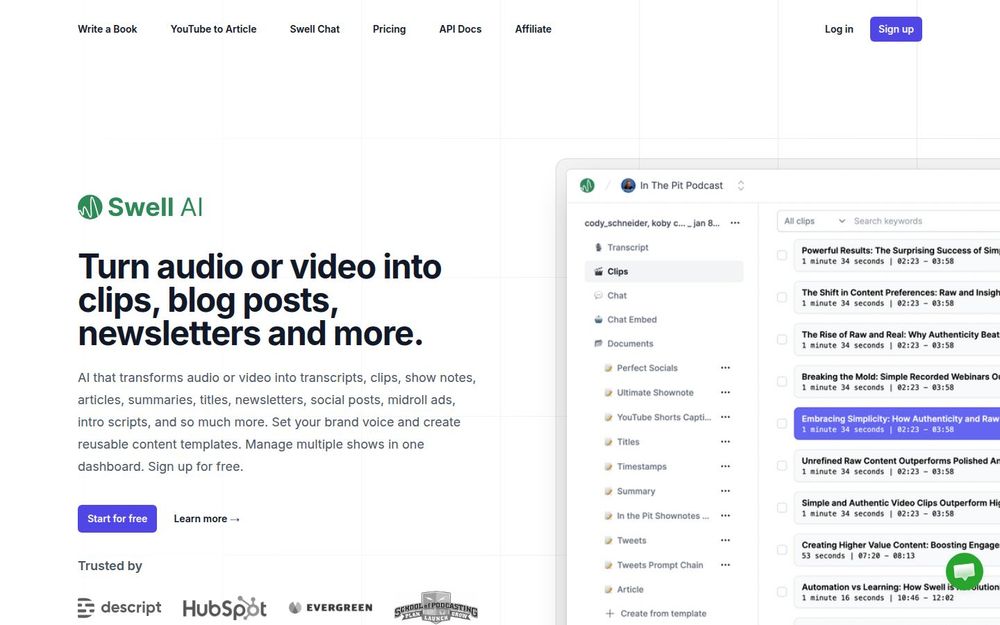Open the Summary document
The image size is (1000, 625).
point(636,491)
